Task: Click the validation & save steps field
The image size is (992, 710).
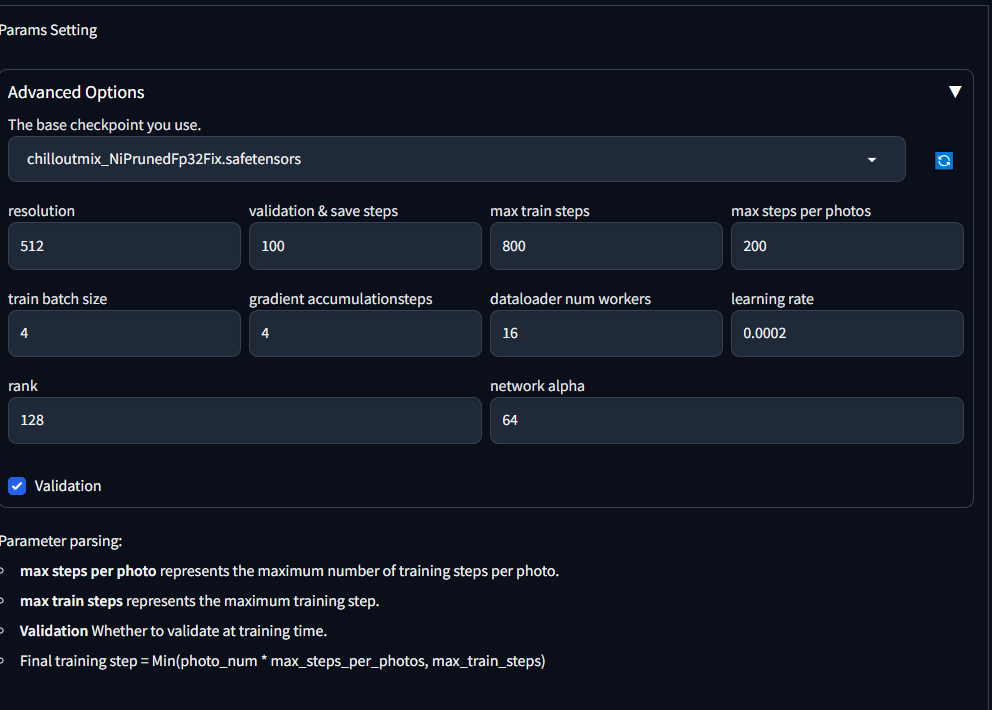Action: coord(365,246)
